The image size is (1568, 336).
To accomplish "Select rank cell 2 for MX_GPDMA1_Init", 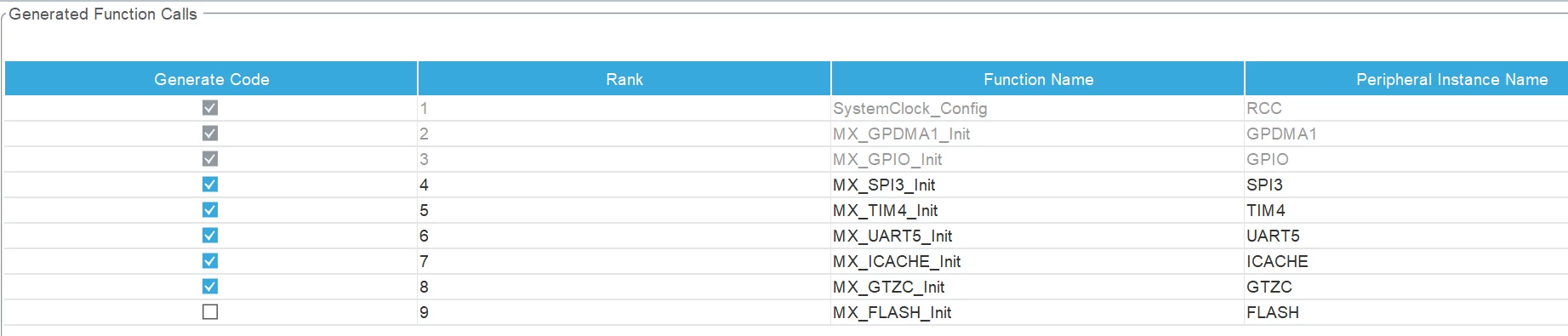I will (x=624, y=134).
